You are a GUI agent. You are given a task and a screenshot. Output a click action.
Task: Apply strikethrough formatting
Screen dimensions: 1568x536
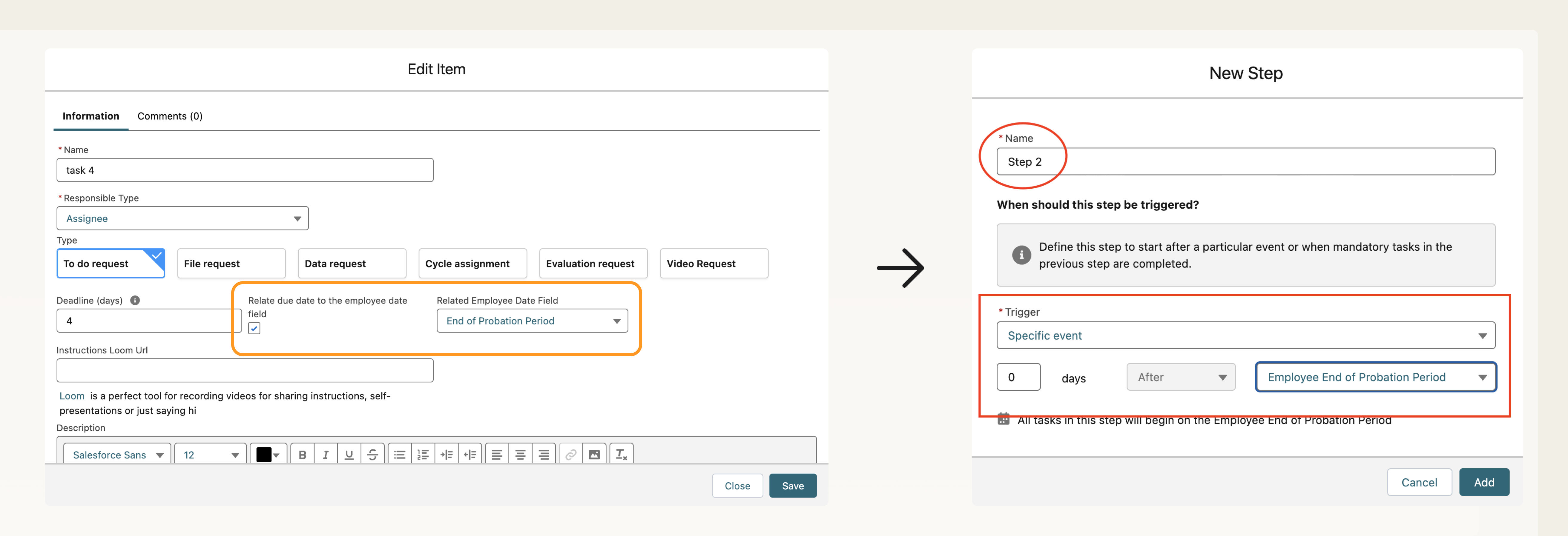tap(372, 454)
